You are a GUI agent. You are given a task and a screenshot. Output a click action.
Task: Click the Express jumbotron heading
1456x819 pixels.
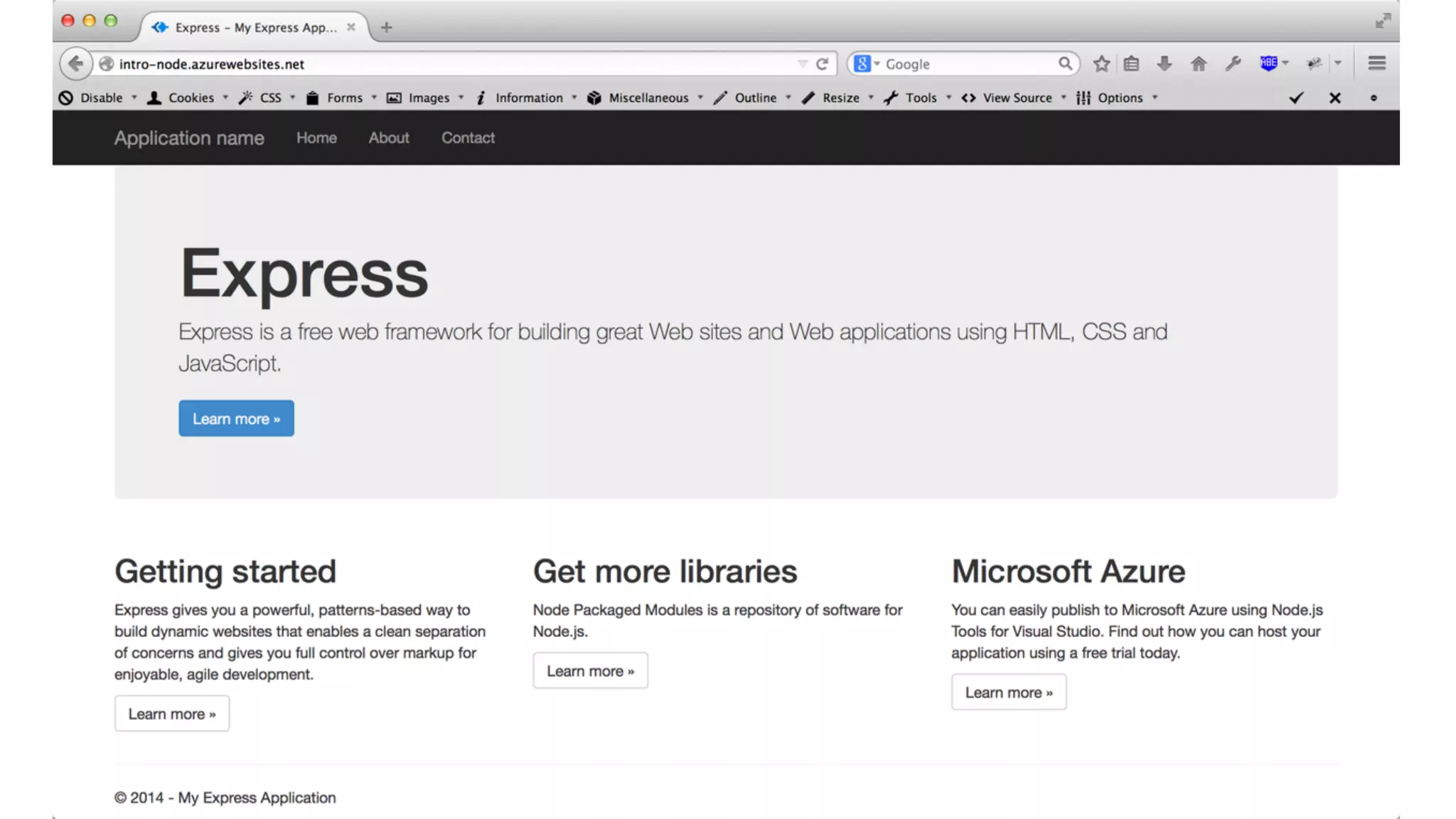(x=304, y=274)
